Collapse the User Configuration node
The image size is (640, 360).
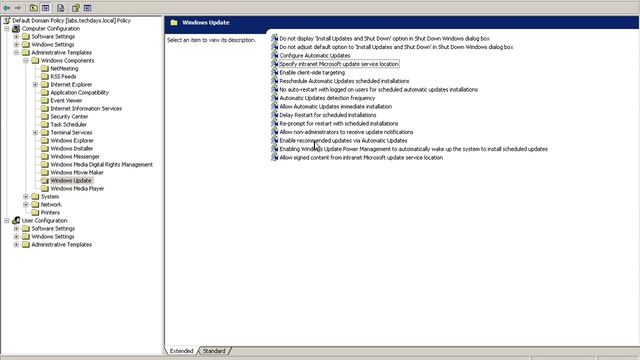[x=7, y=220]
